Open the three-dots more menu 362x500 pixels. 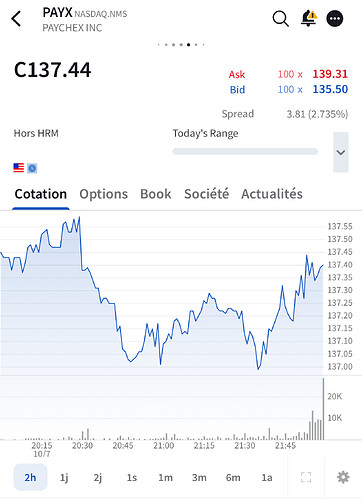point(335,19)
